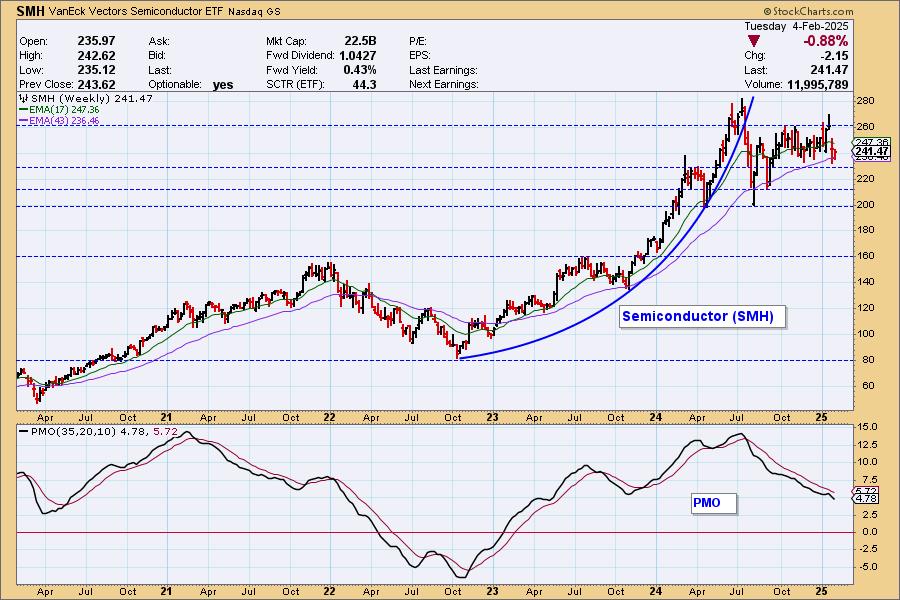Click the EPS label
Viewport: 900px width, 600px height.
pos(420,56)
